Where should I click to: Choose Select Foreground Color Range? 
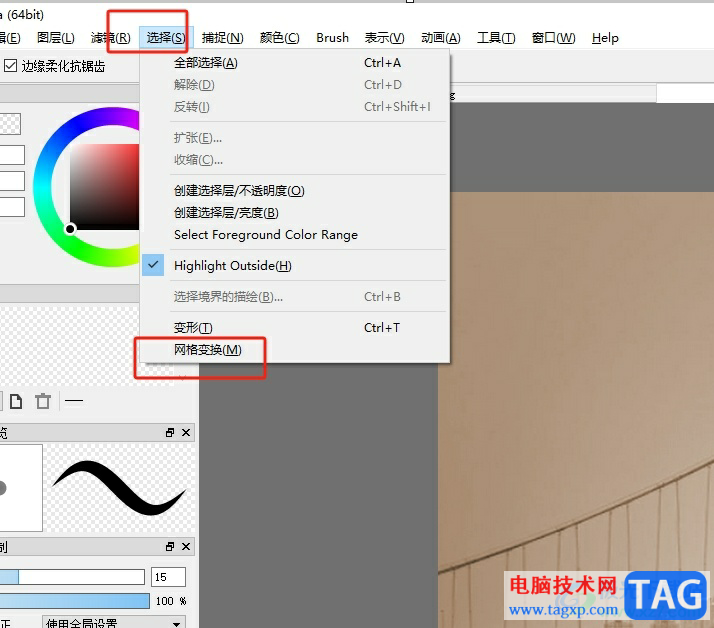tap(295, 235)
